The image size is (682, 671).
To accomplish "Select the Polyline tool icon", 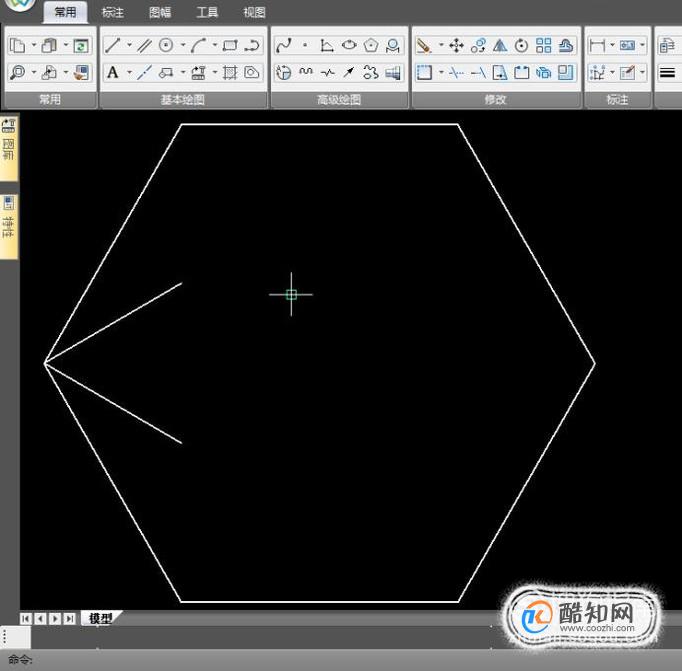I will 252,45.
